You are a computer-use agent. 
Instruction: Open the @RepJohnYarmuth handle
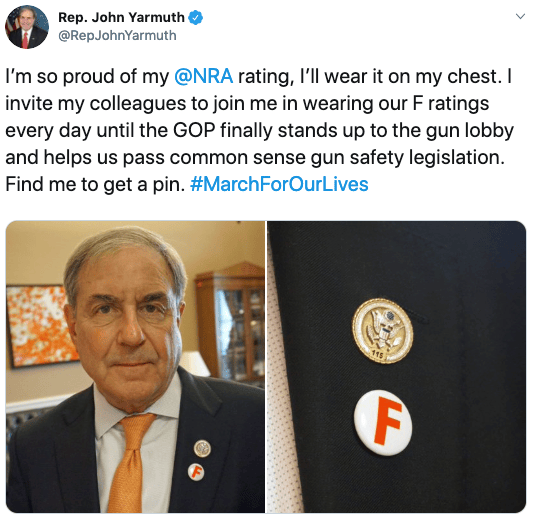click(117, 35)
